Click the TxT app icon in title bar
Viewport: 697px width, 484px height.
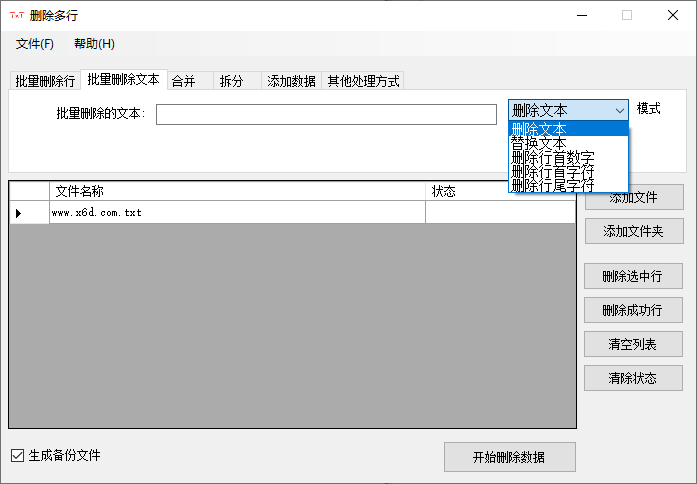point(17,15)
